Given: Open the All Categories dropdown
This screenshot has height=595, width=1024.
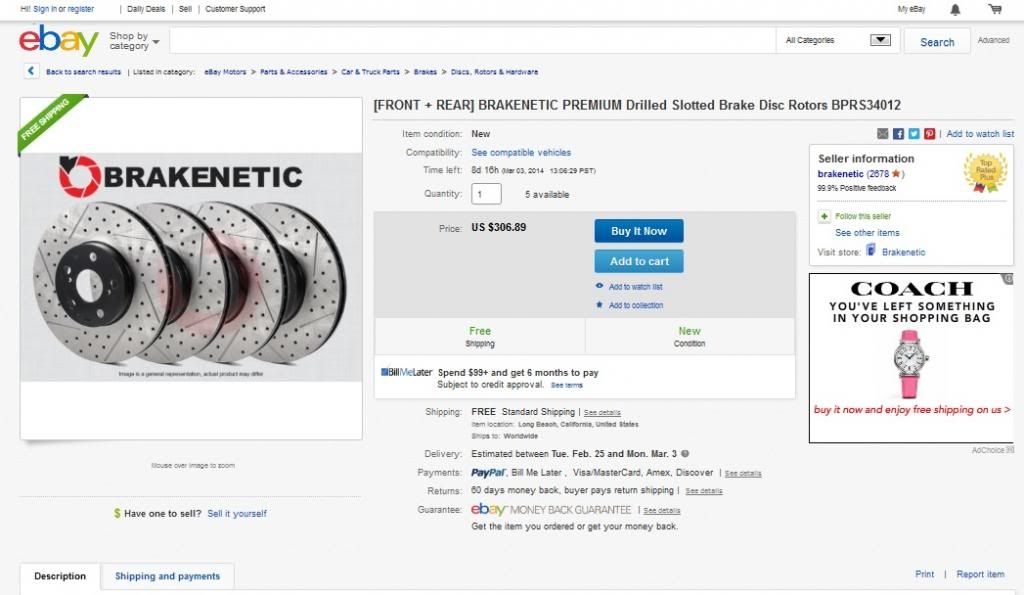Looking at the screenshot, I should coord(837,41).
